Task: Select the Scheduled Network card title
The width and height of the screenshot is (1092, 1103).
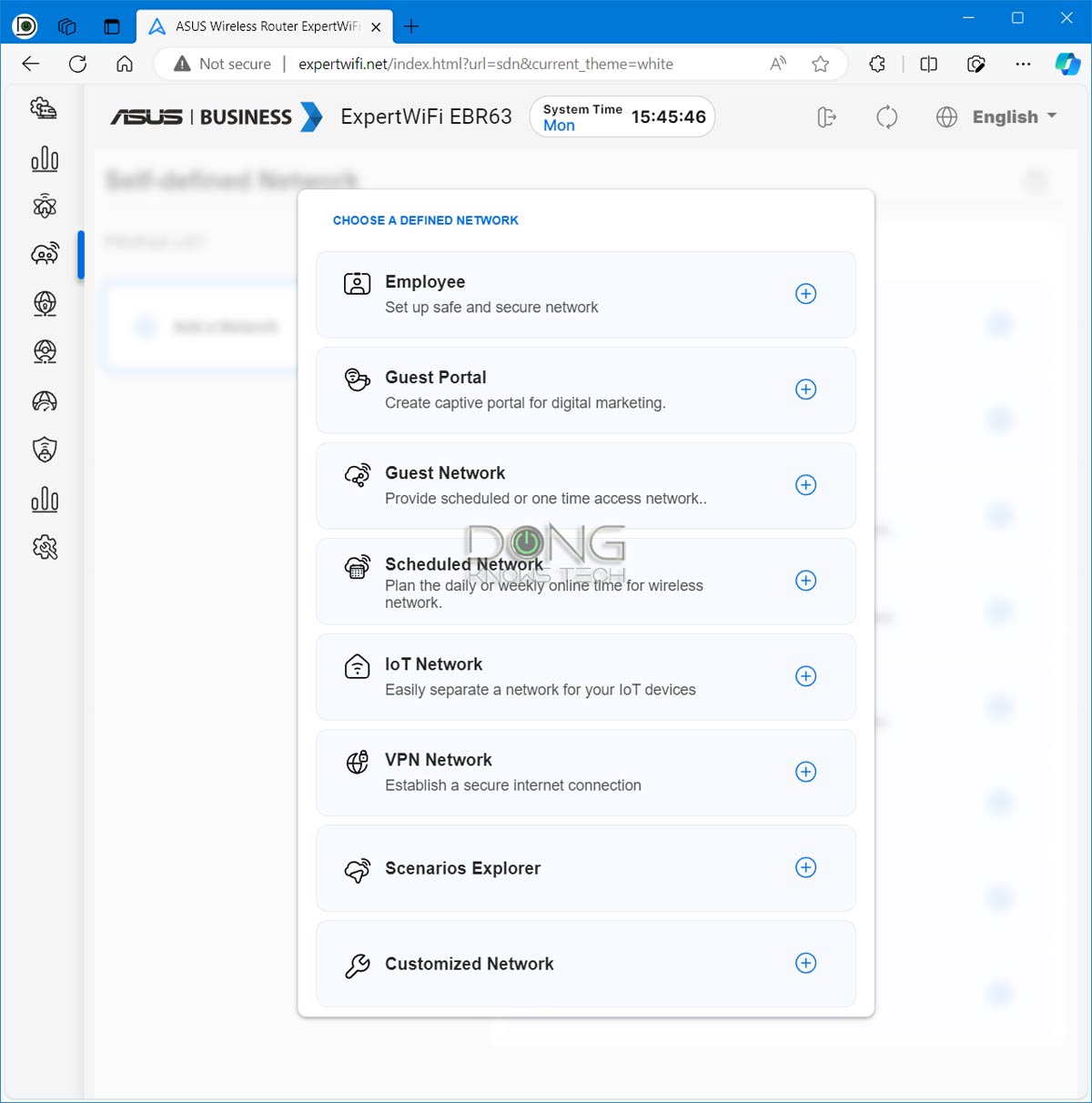Action: tap(464, 564)
